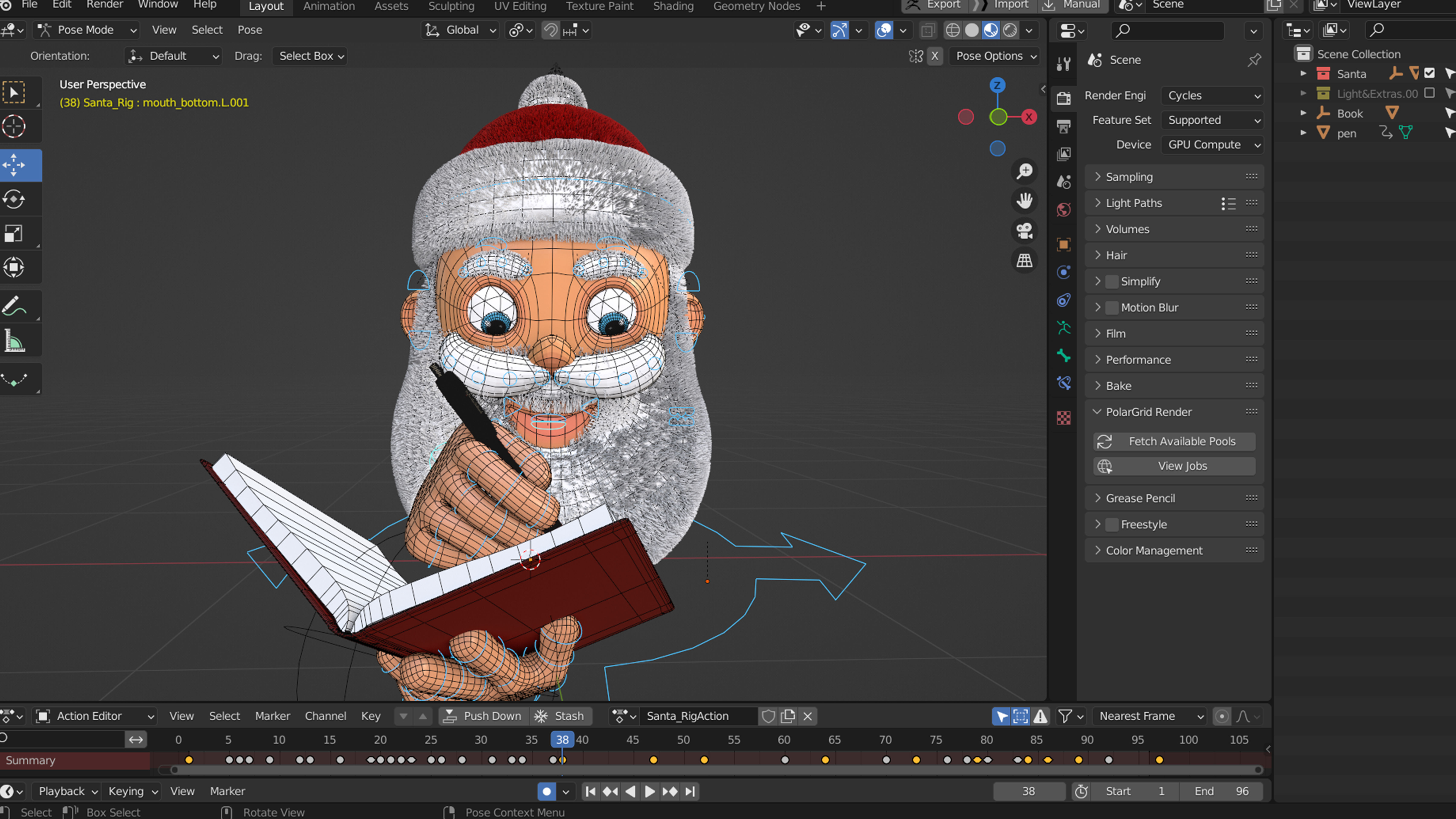This screenshot has width=1456, height=819.
Task: Switch perspective/orthographic grid icon
Action: coord(1024,261)
